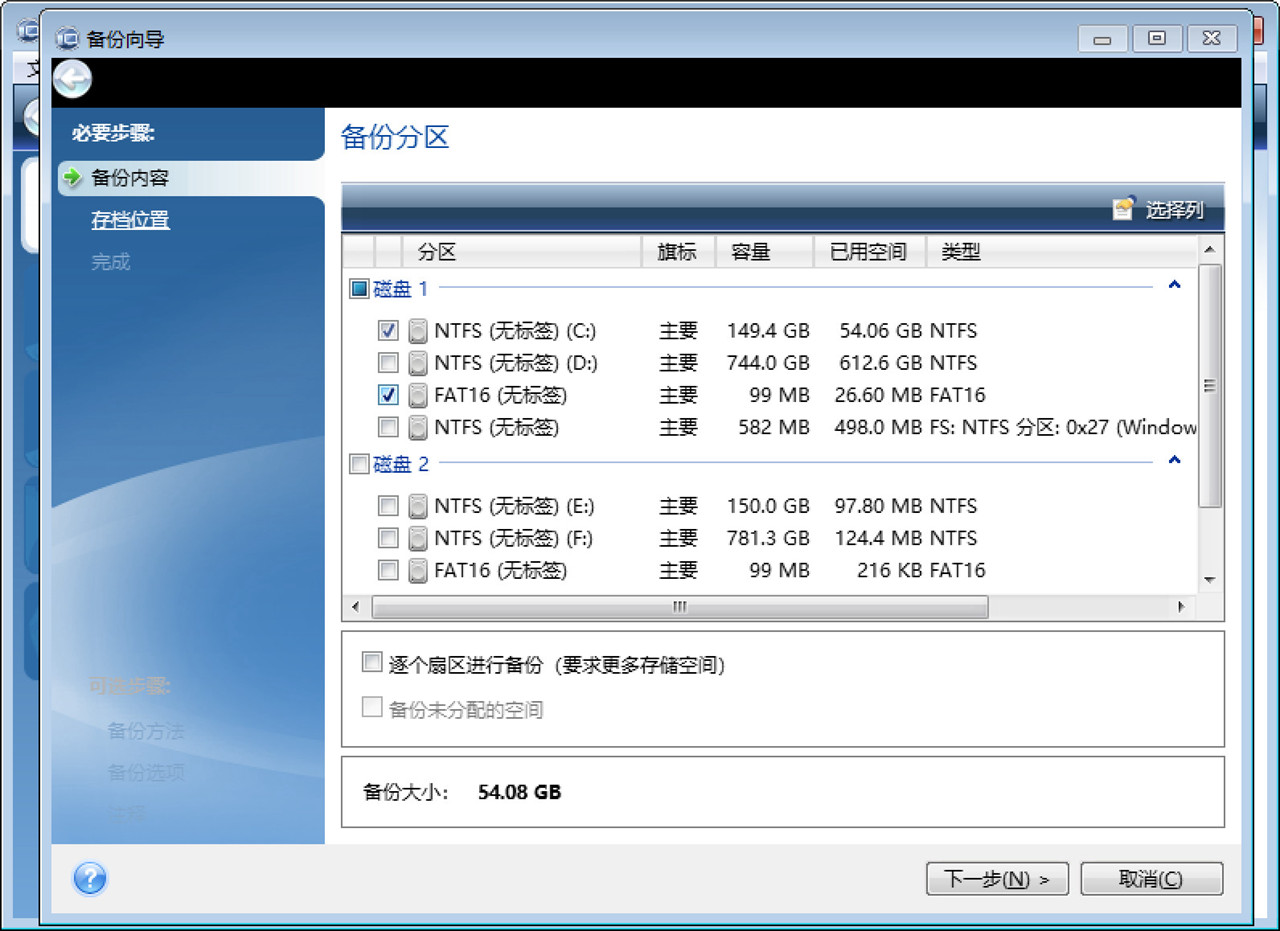Click the help question mark icon
The height and width of the screenshot is (931, 1280).
[x=90, y=879]
